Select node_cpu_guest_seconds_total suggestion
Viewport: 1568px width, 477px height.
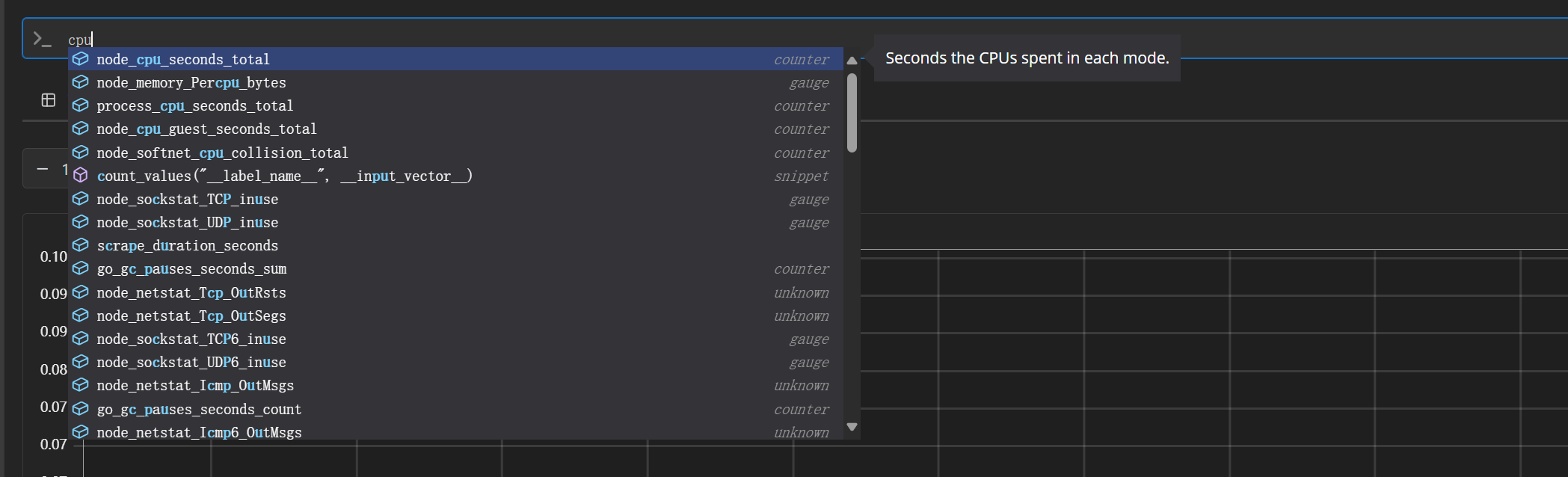tap(455, 129)
